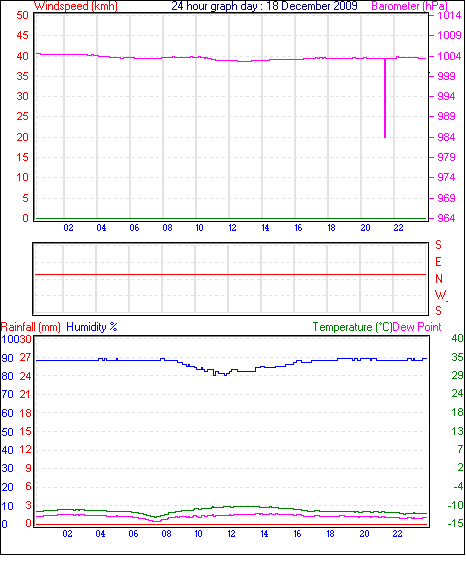
Task: Click the "Windspeed (kmh)" axis title
Action: [x=76, y=6]
